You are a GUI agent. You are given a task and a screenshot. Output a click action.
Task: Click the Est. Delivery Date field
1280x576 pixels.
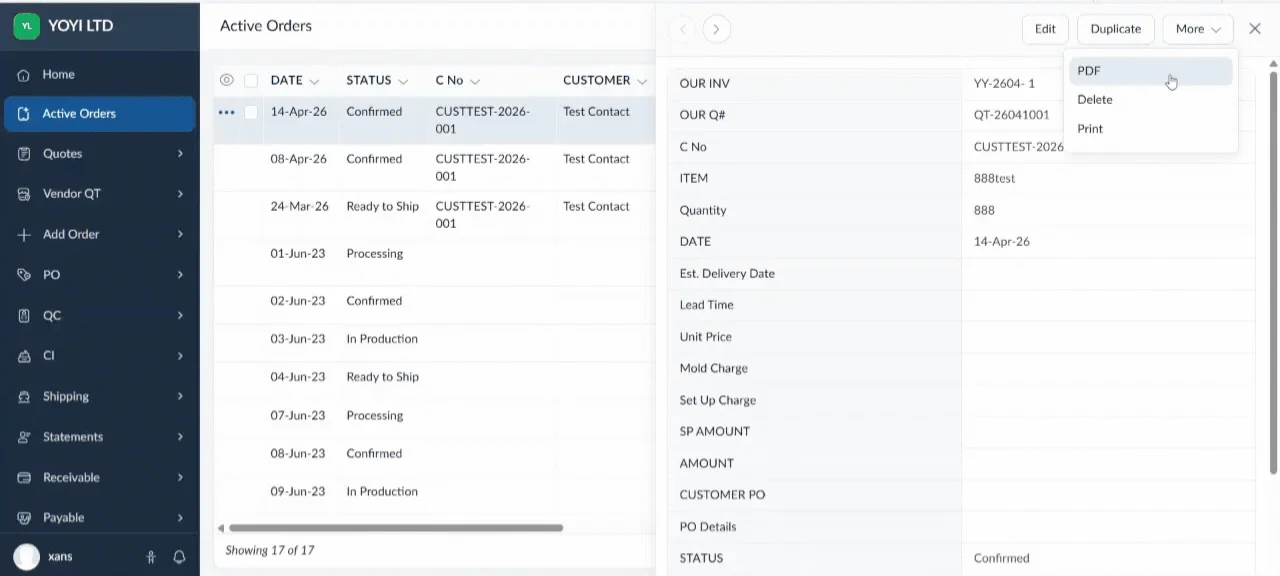click(1108, 274)
